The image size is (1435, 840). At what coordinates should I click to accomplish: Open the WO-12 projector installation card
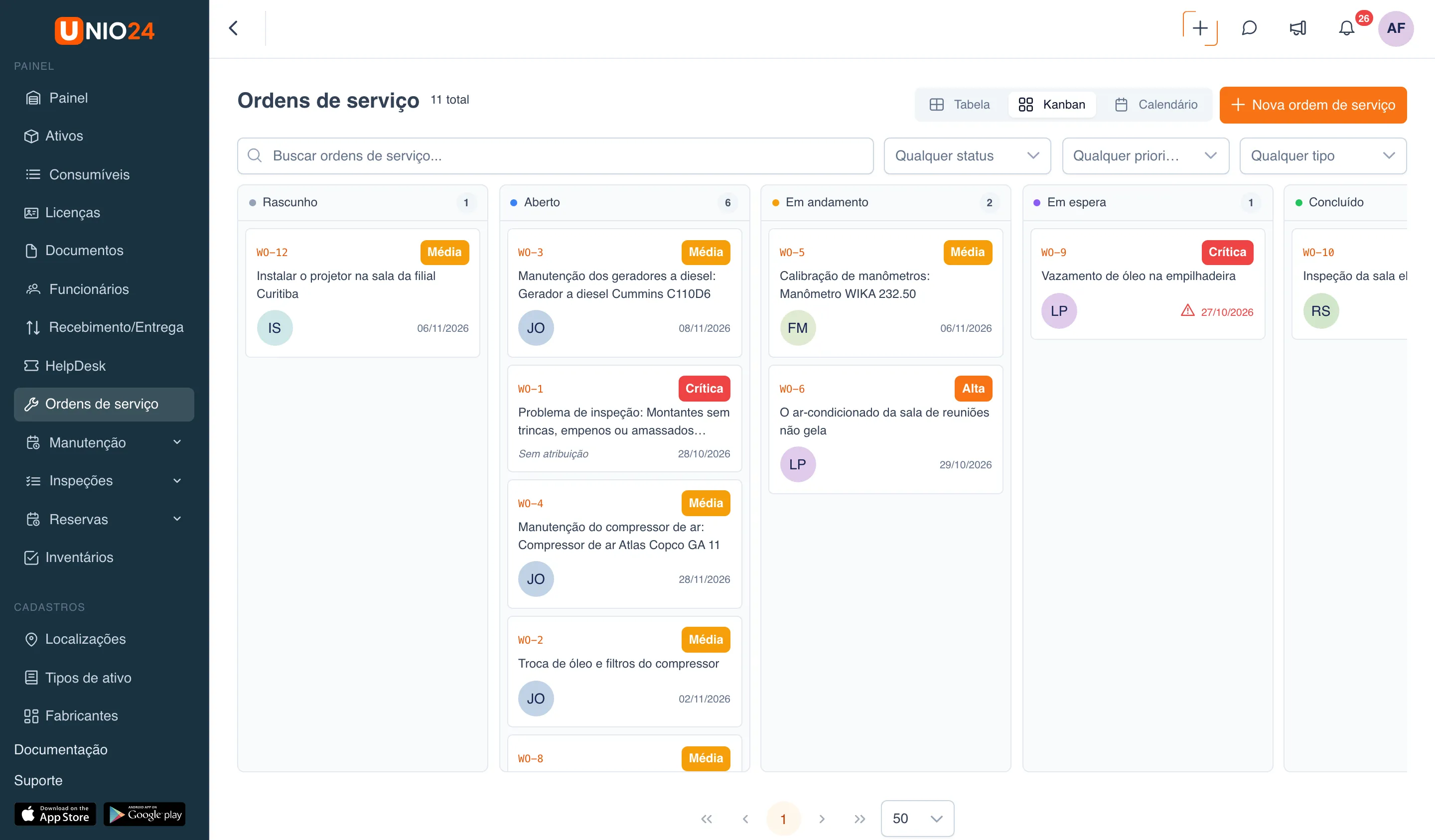[x=363, y=293]
